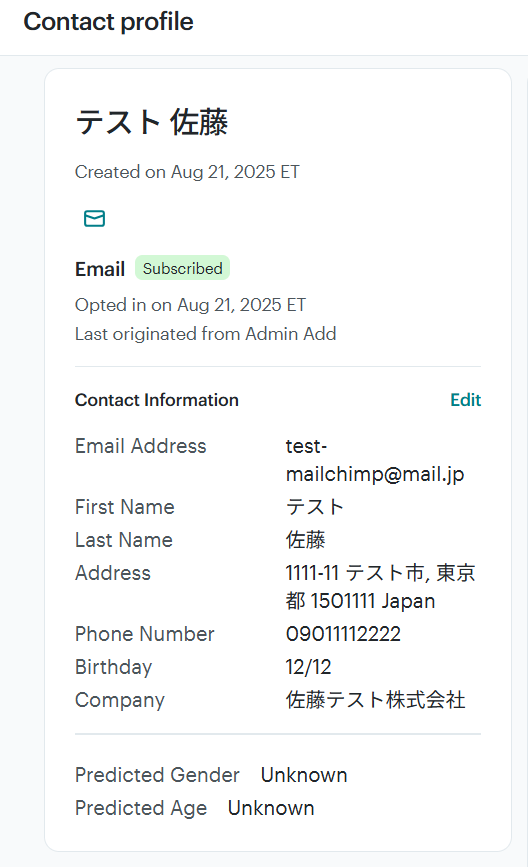Click the Phone Number field label
This screenshot has height=867, width=528.
pos(145,634)
